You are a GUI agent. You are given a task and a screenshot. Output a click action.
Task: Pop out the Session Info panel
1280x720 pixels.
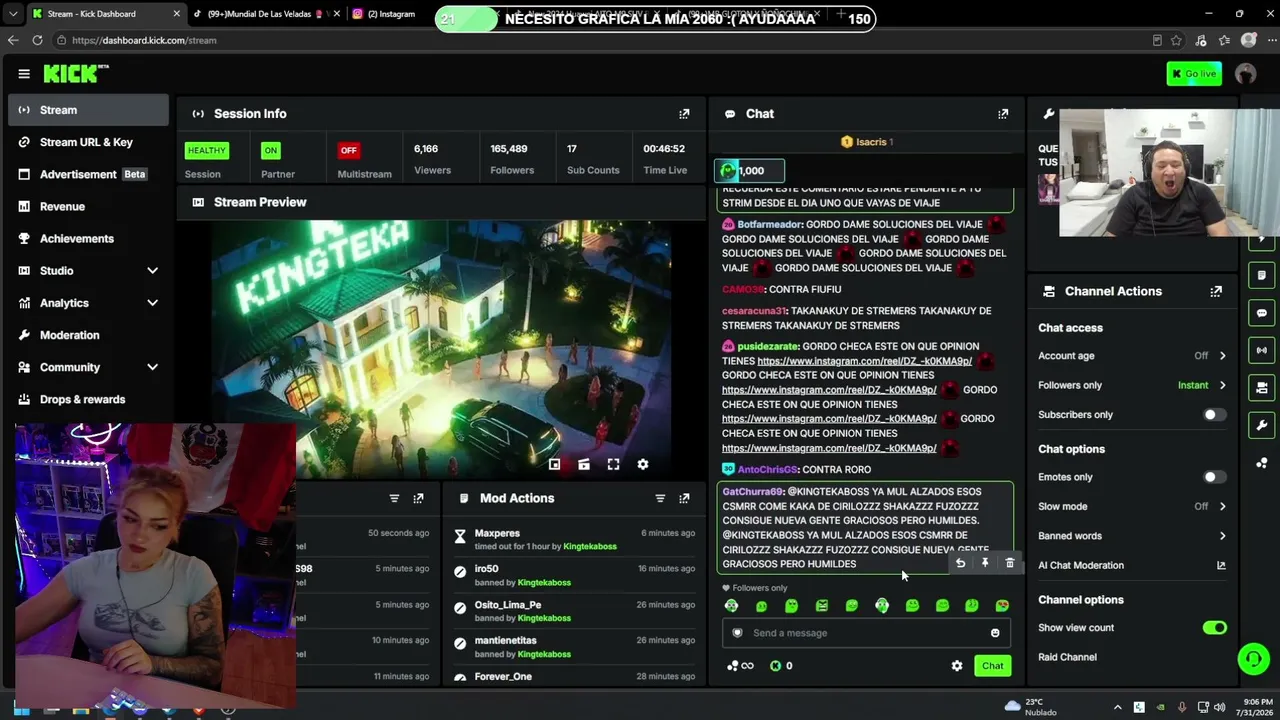coord(684,114)
